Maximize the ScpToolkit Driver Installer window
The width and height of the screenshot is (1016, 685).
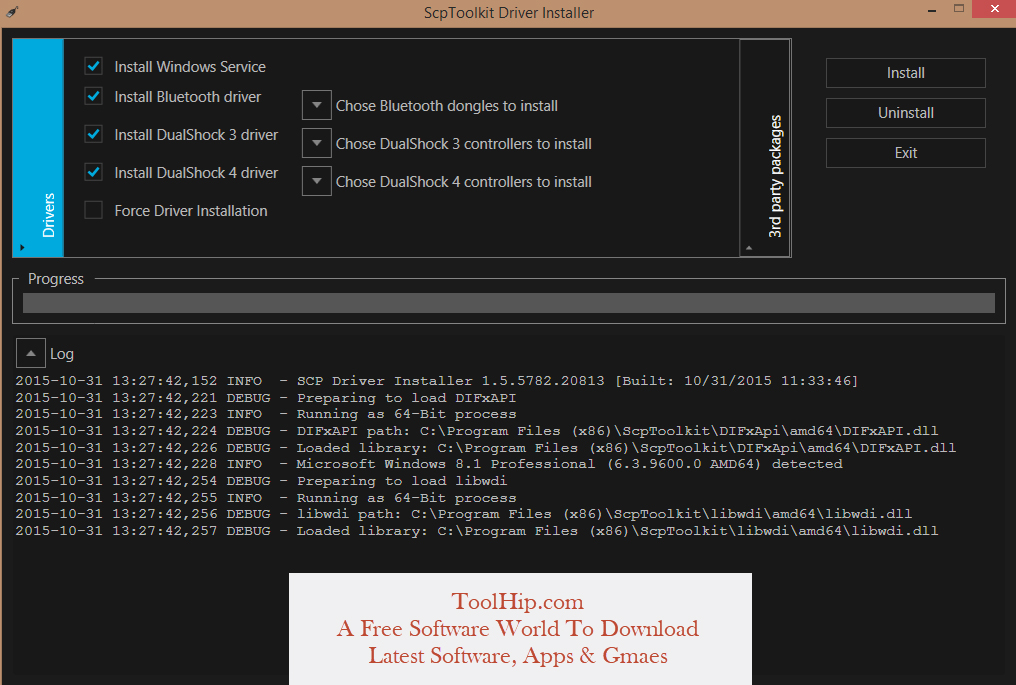click(x=959, y=9)
